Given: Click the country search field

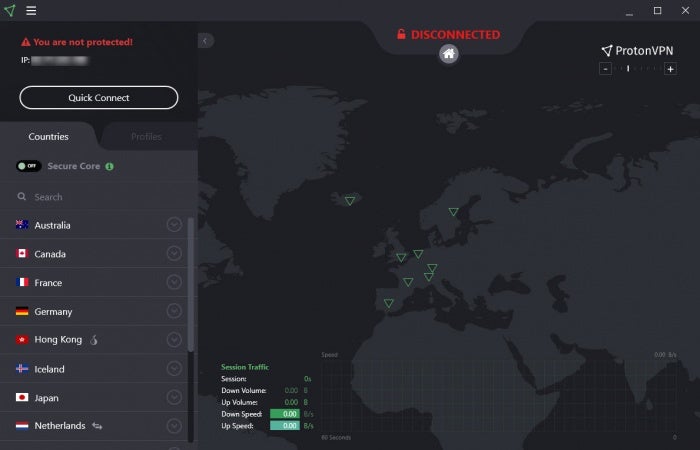Looking at the screenshot, I should [x=99, y=197].
